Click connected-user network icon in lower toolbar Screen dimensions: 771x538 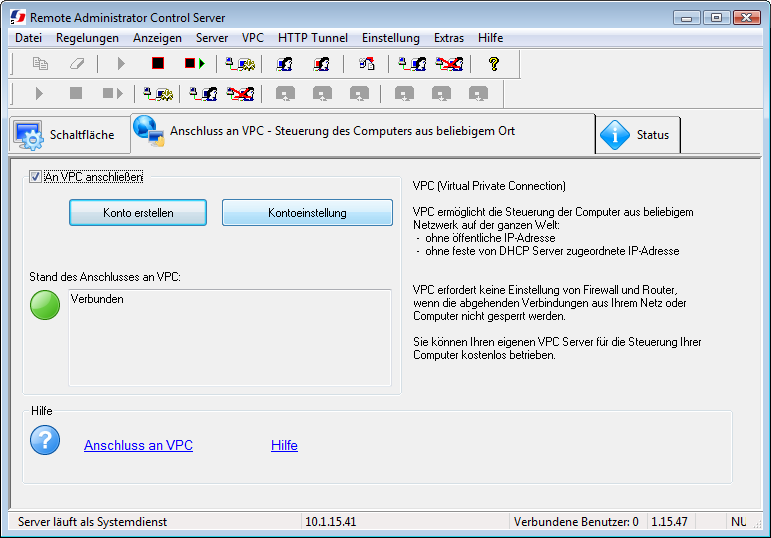(x=203, y=93)
